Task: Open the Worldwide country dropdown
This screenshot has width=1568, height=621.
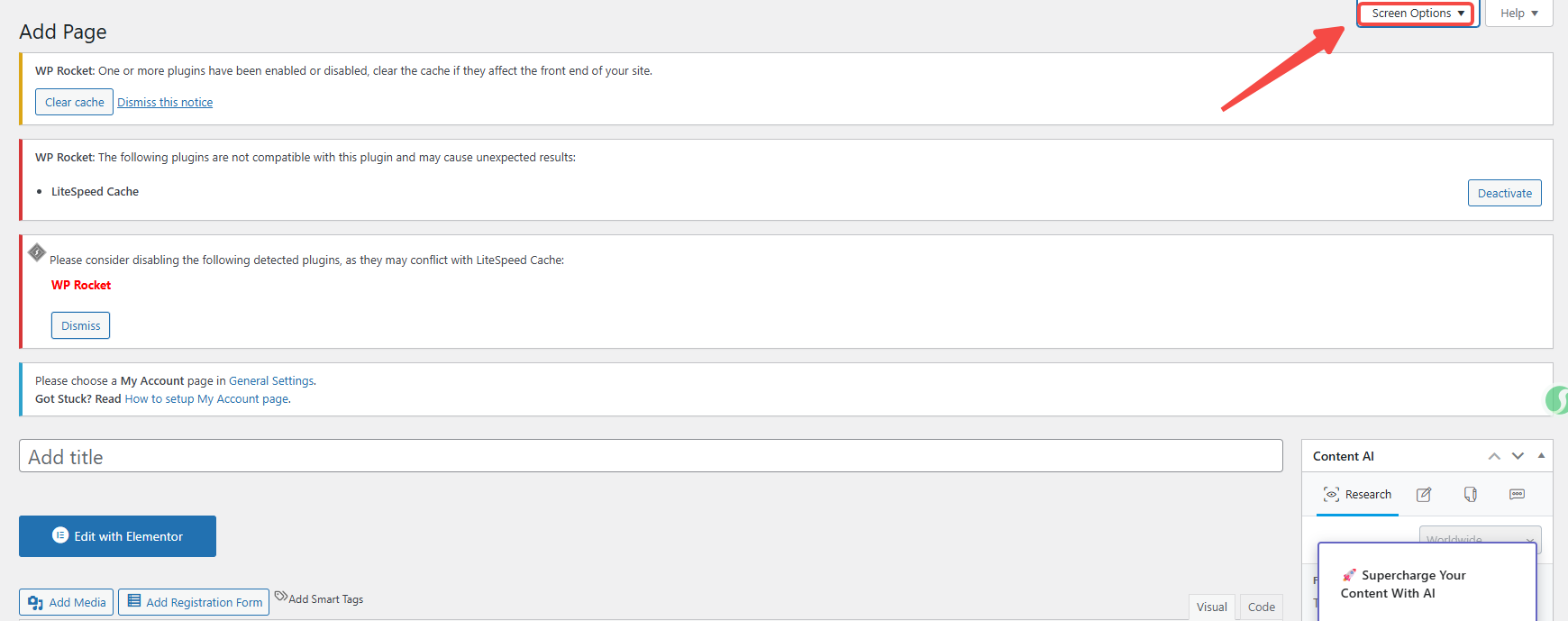Action: click(x=1479, y=539)
